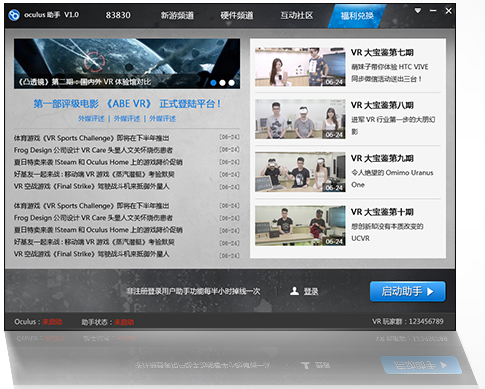The image size is (485, 389).
Task: Click the user login silhouette icon
Action: (294, 291)
